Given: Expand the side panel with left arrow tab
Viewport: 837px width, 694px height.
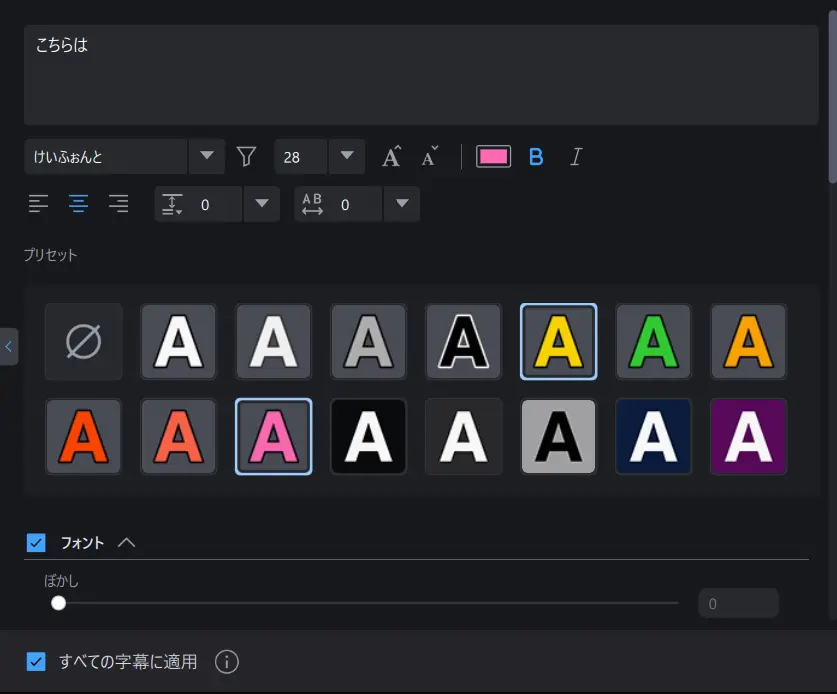Looking at the screenshot, I should (9, 346).
